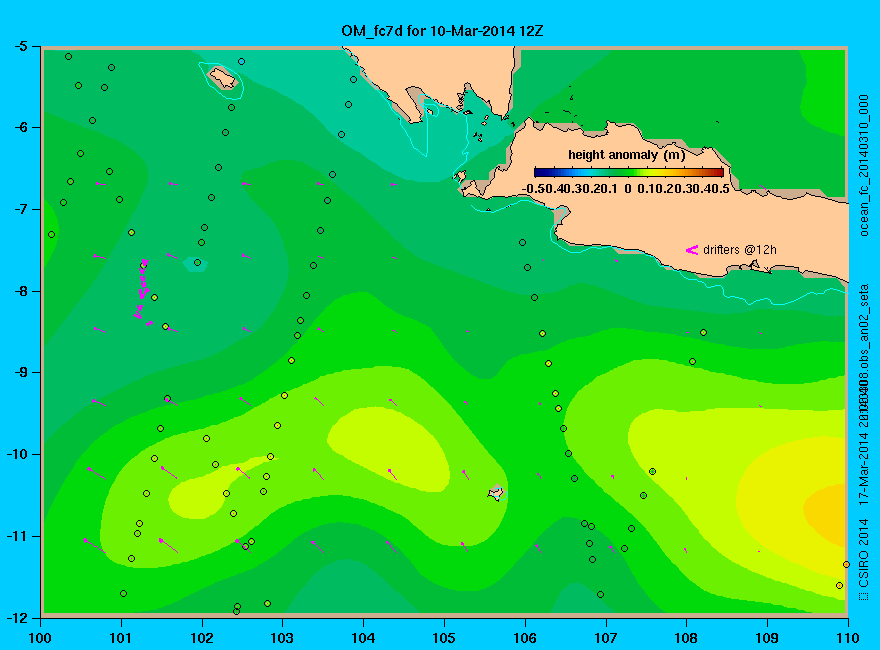Click the height anomaly color scale bar
This screenshot has width=880, height=650.
click(629, 173)
